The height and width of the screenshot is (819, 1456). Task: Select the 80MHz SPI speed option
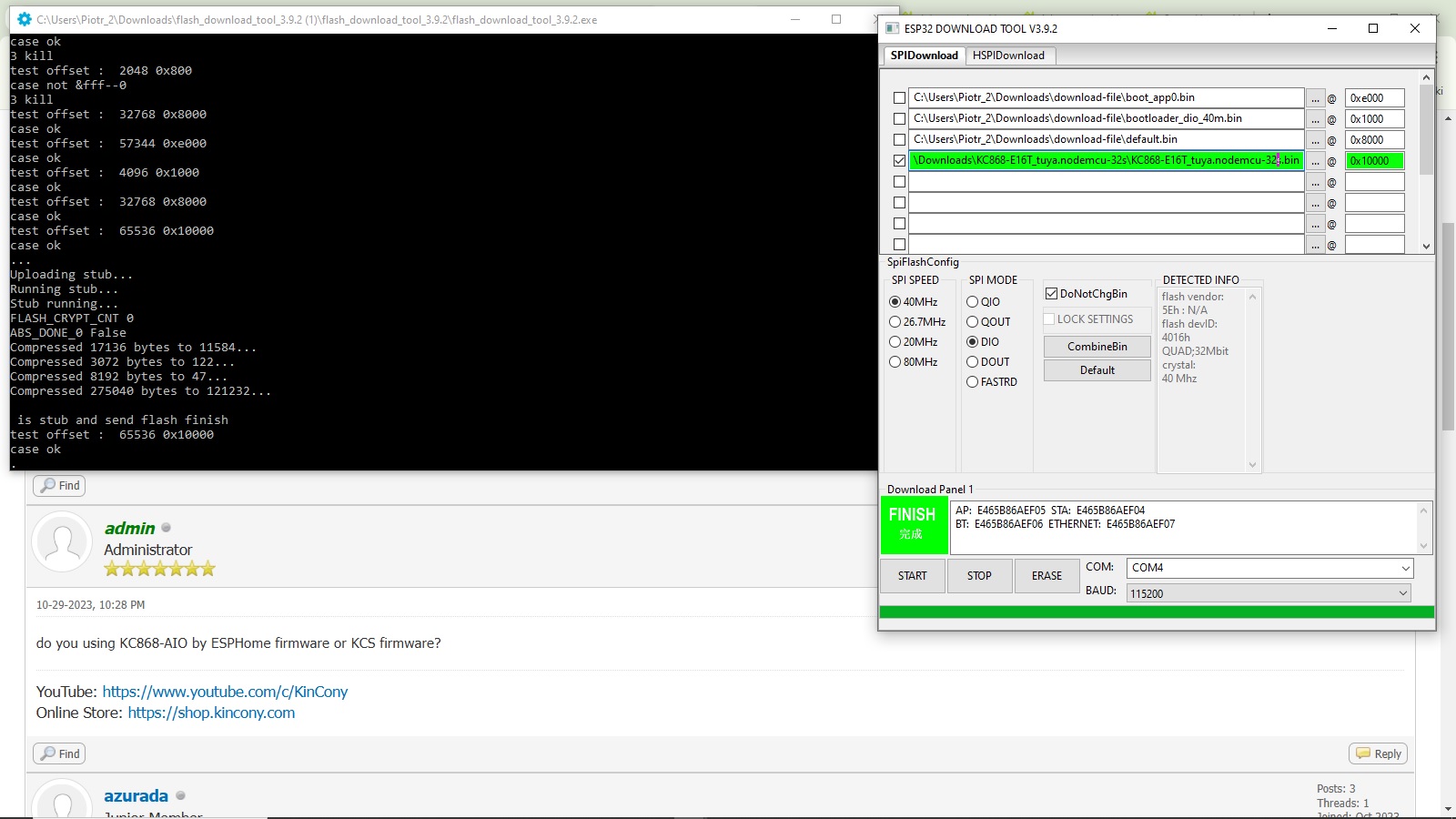click(895, 362)
